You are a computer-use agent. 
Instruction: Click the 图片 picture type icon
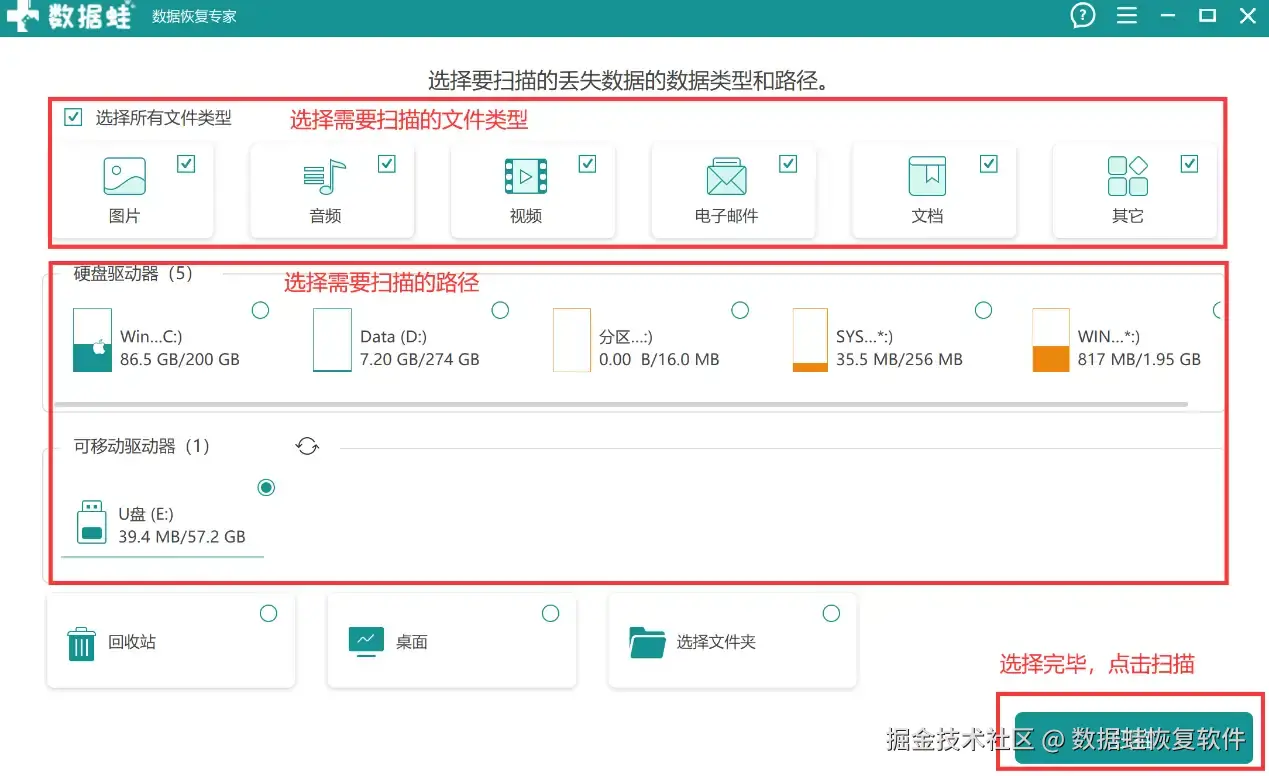125,176
